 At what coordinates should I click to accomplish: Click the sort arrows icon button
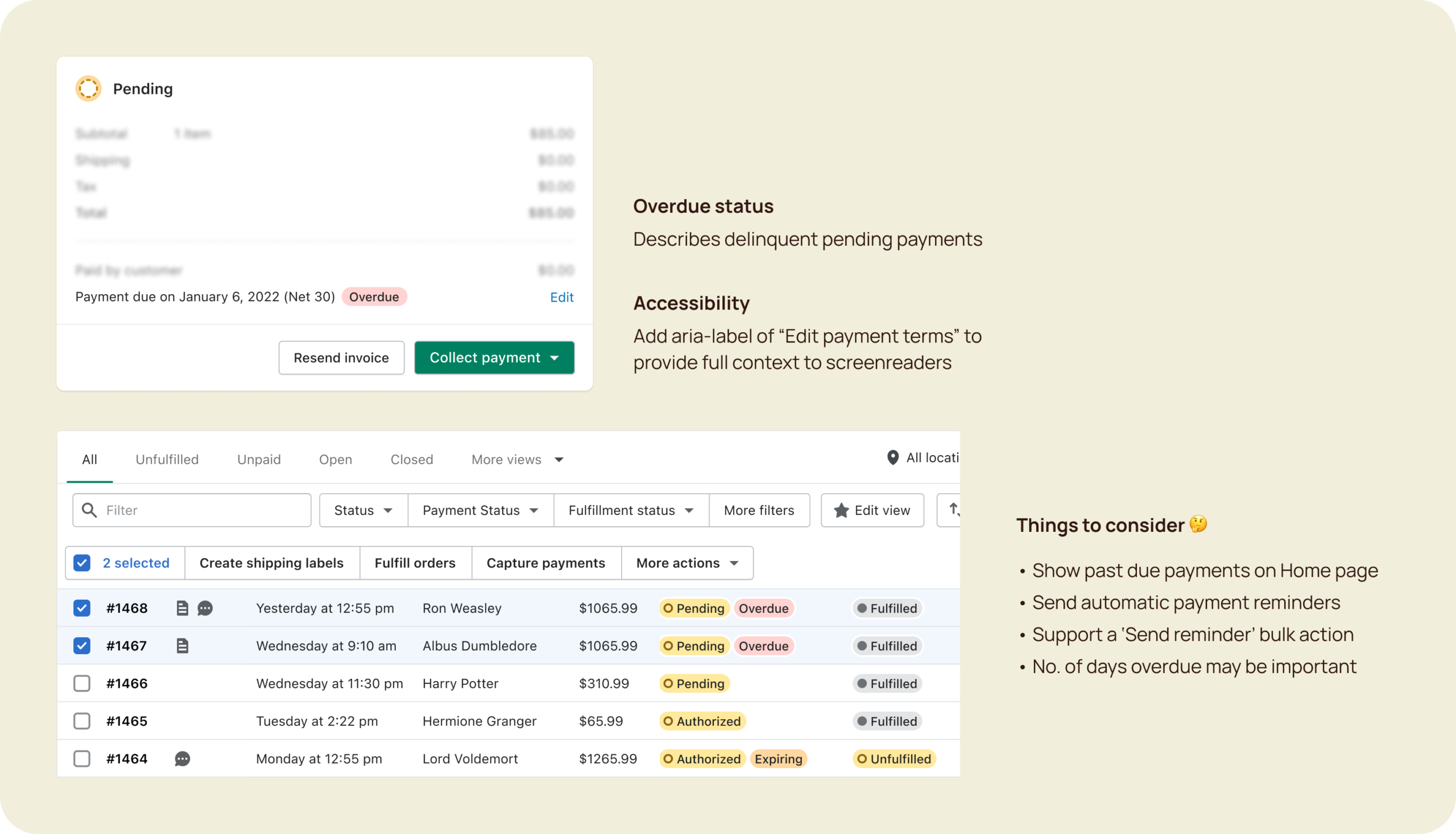(x=952, y=510)
